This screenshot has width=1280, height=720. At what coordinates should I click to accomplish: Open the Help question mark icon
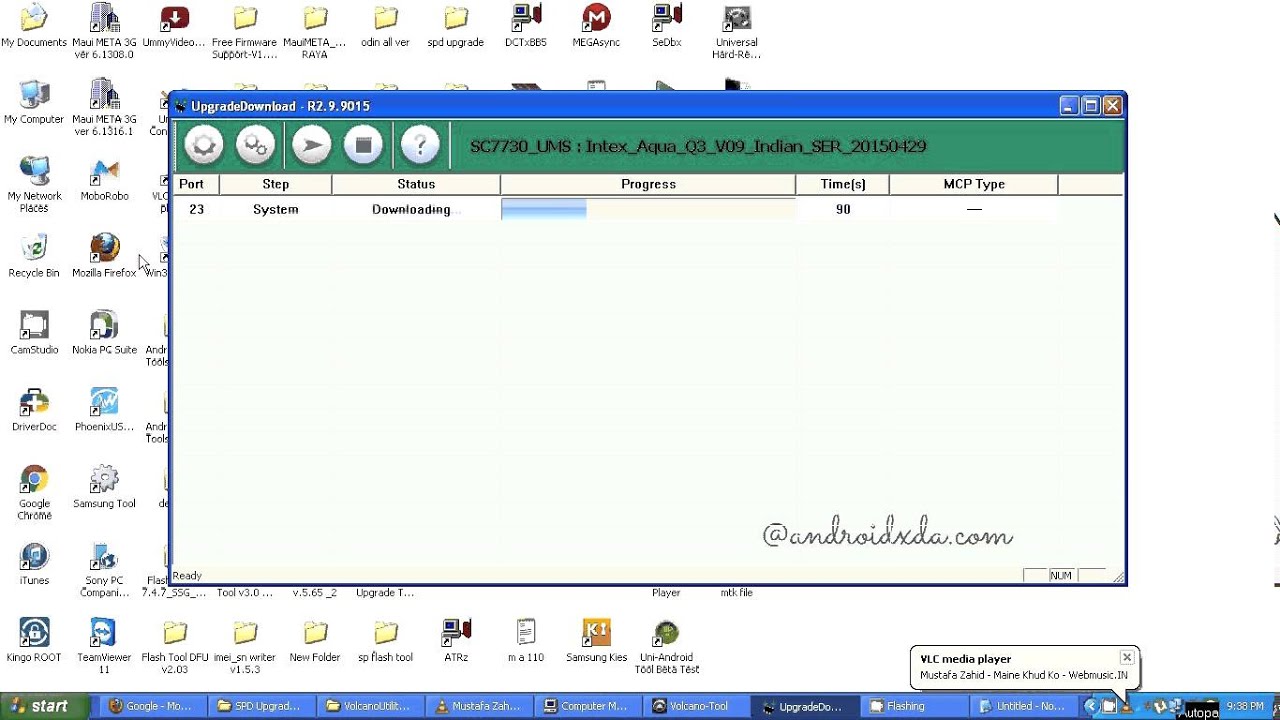coord(420,146)
